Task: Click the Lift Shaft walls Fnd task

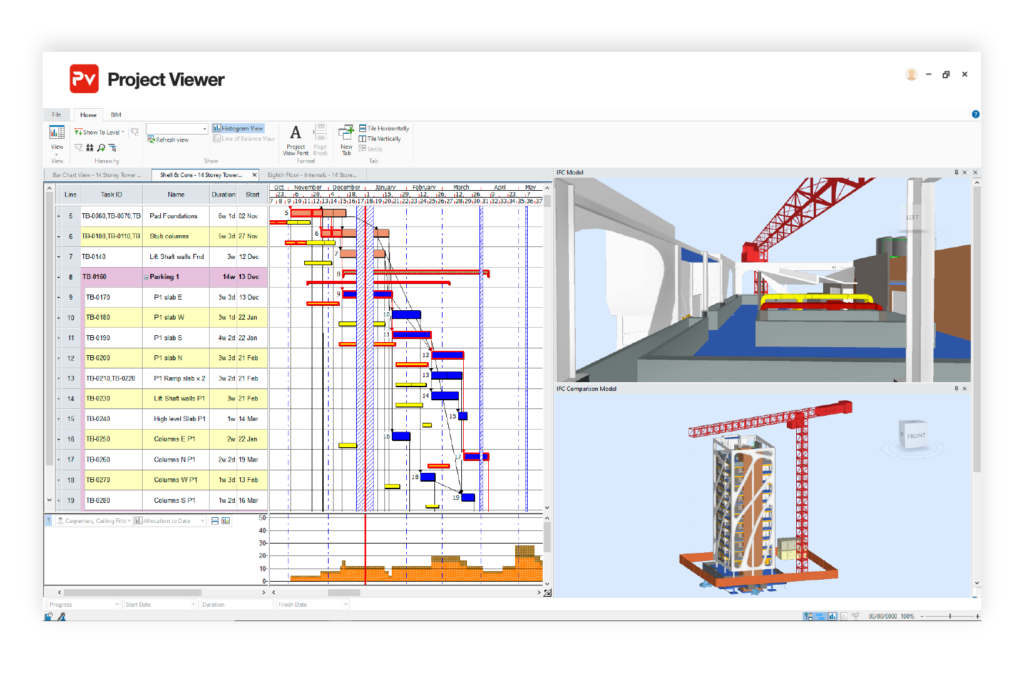Action: click(x=176, y=257)
